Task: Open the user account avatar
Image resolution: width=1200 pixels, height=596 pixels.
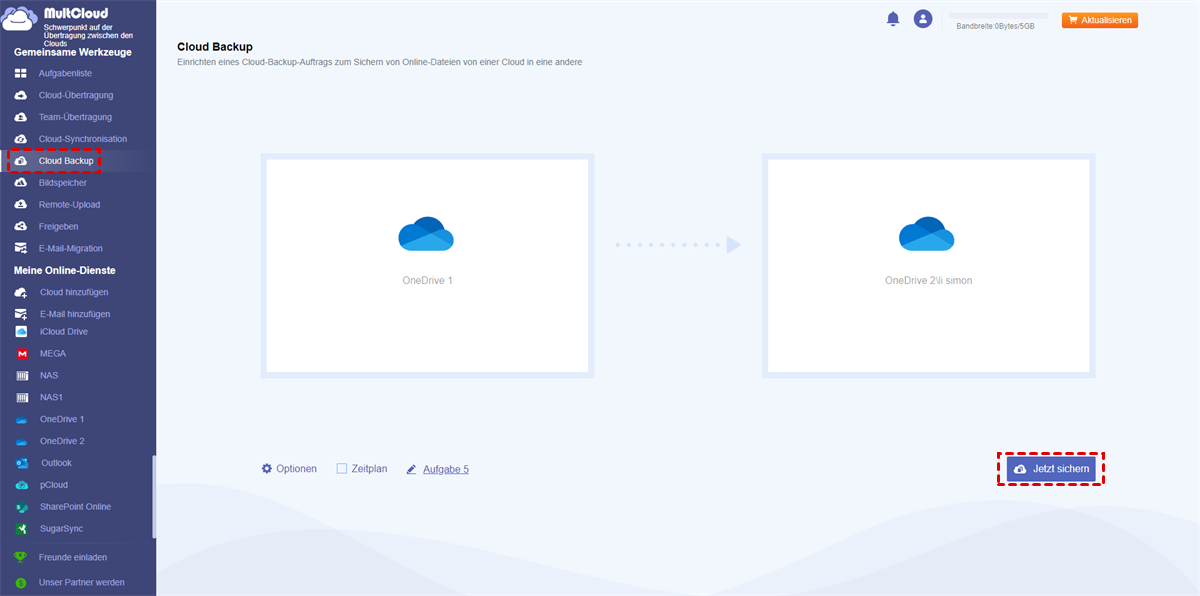Action: pos(923,19)
